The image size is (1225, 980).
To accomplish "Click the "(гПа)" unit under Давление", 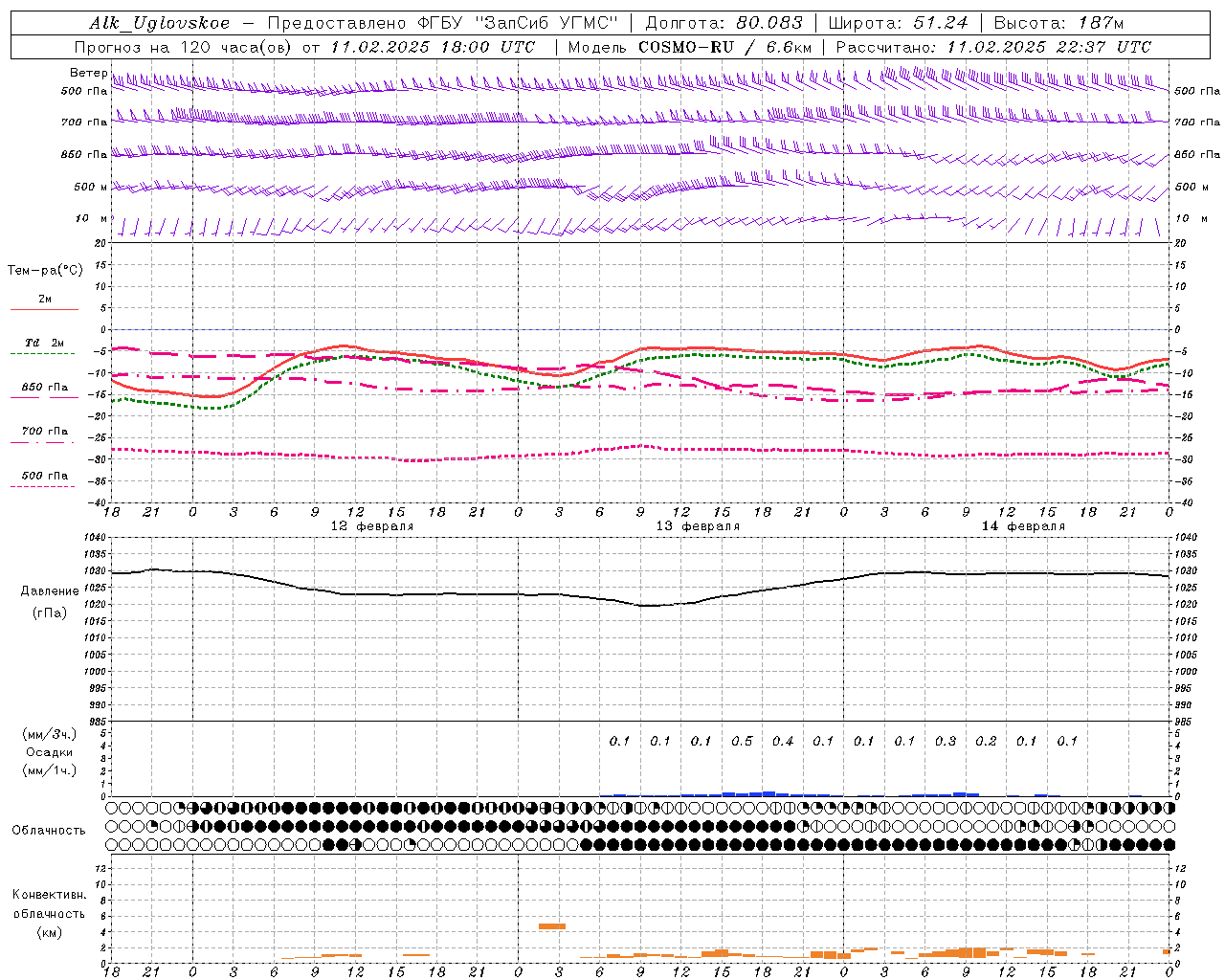I will [x=50, y=612].
